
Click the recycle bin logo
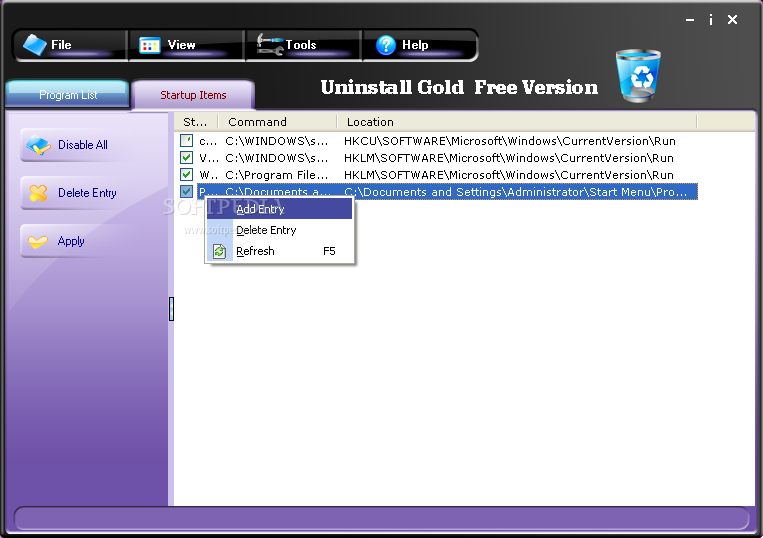(638, 75)
